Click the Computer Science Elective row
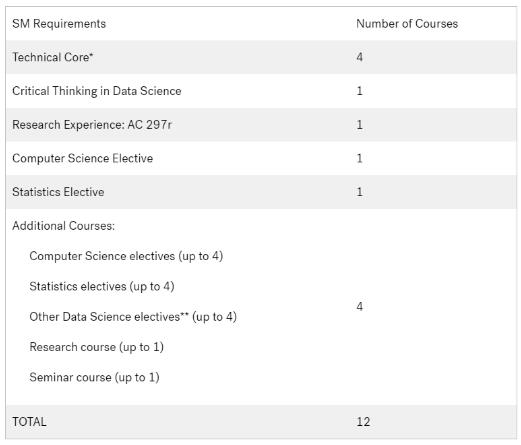 (261, 158)
